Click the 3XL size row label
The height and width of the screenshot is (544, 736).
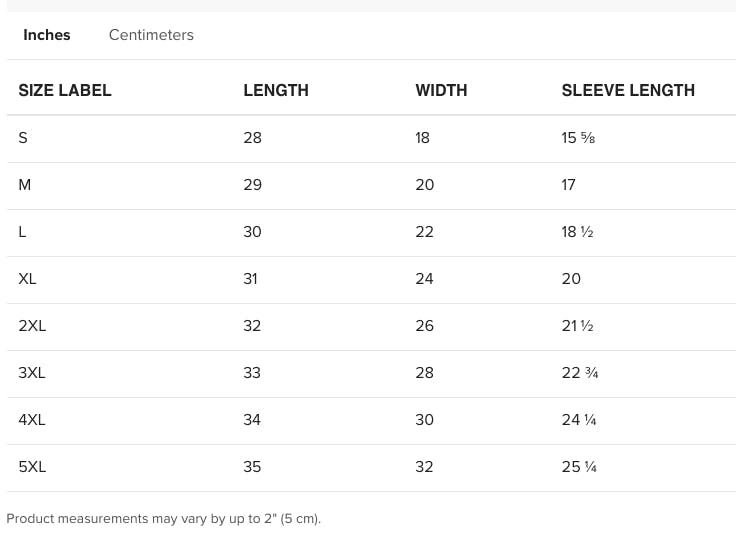pyautogui.click(x=32, y=373)
